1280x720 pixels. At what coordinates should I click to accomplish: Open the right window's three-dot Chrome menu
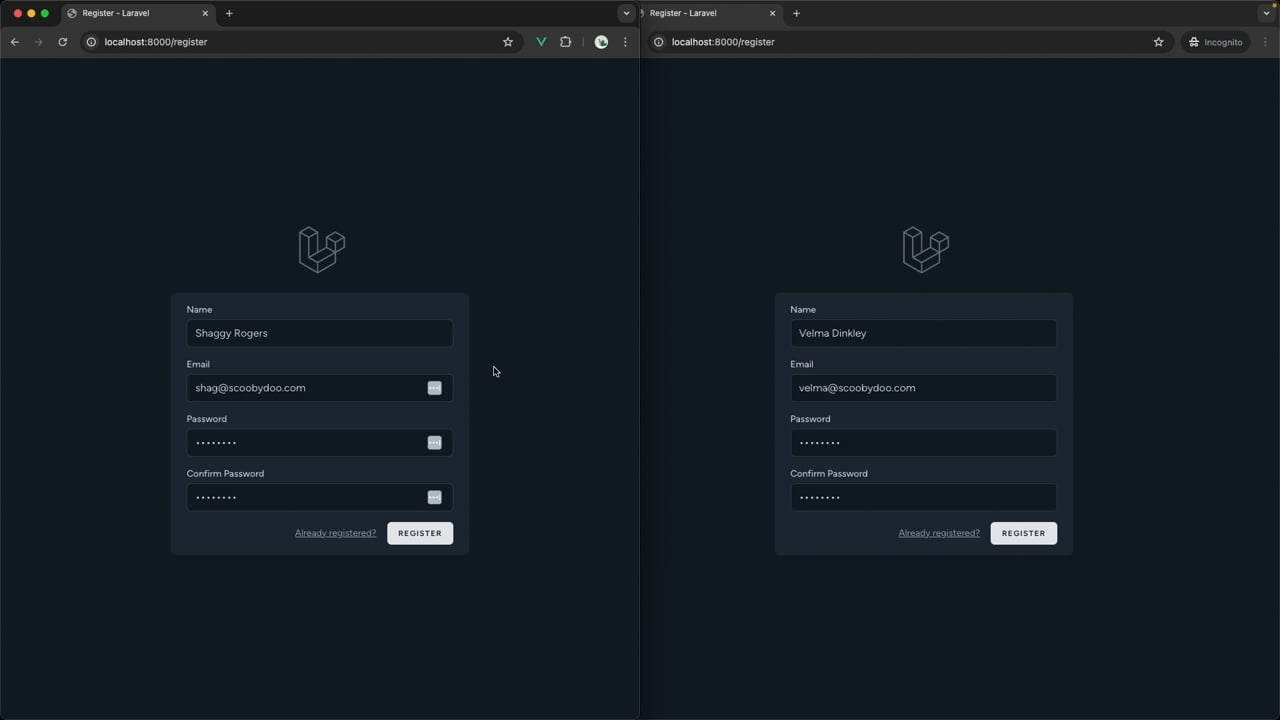click(1266, 42)
